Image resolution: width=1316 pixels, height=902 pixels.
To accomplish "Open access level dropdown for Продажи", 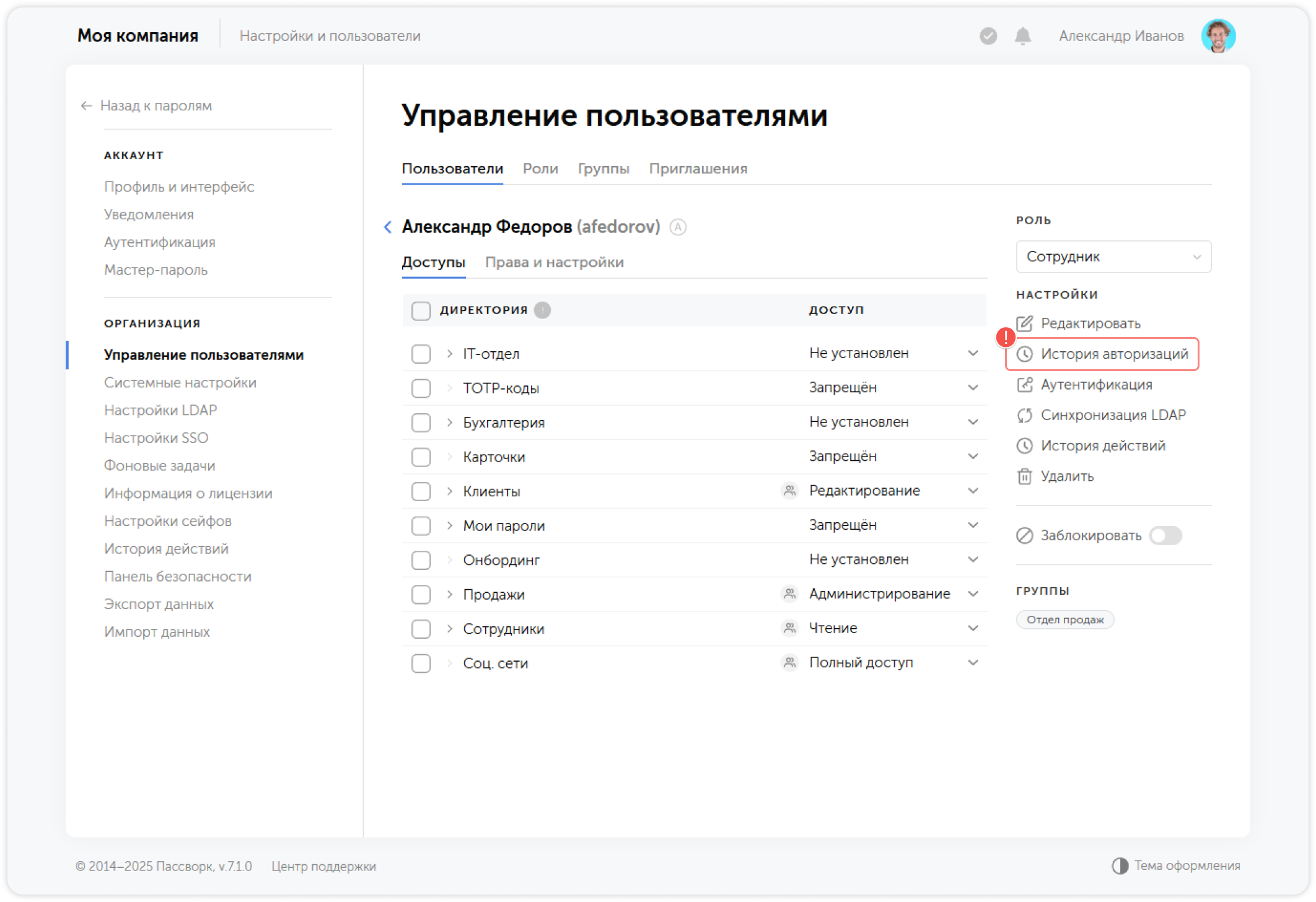I will pos(973,593).
